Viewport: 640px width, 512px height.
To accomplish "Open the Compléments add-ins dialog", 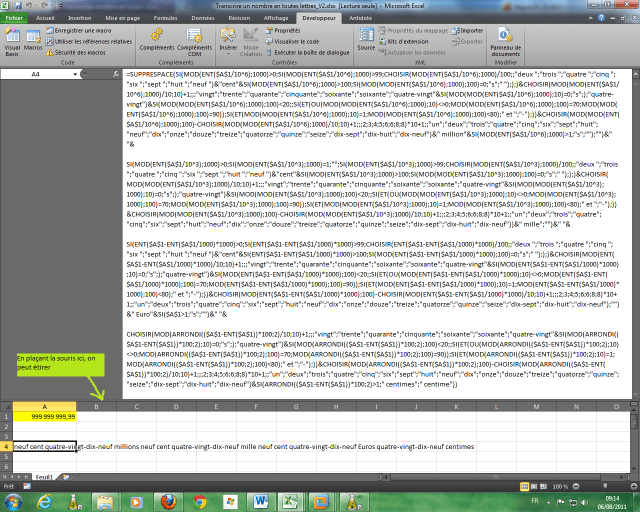I will (x=157, y=40).
